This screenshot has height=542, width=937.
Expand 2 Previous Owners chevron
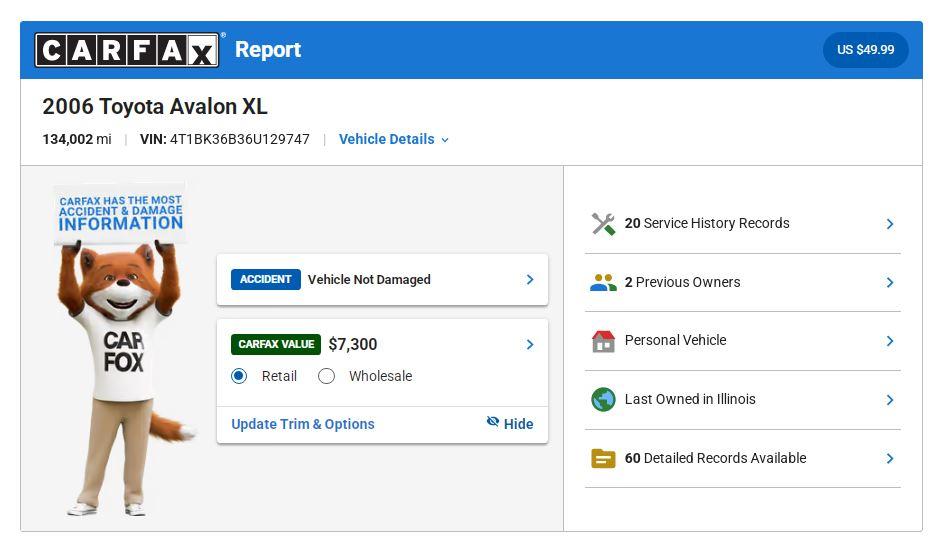890,283
